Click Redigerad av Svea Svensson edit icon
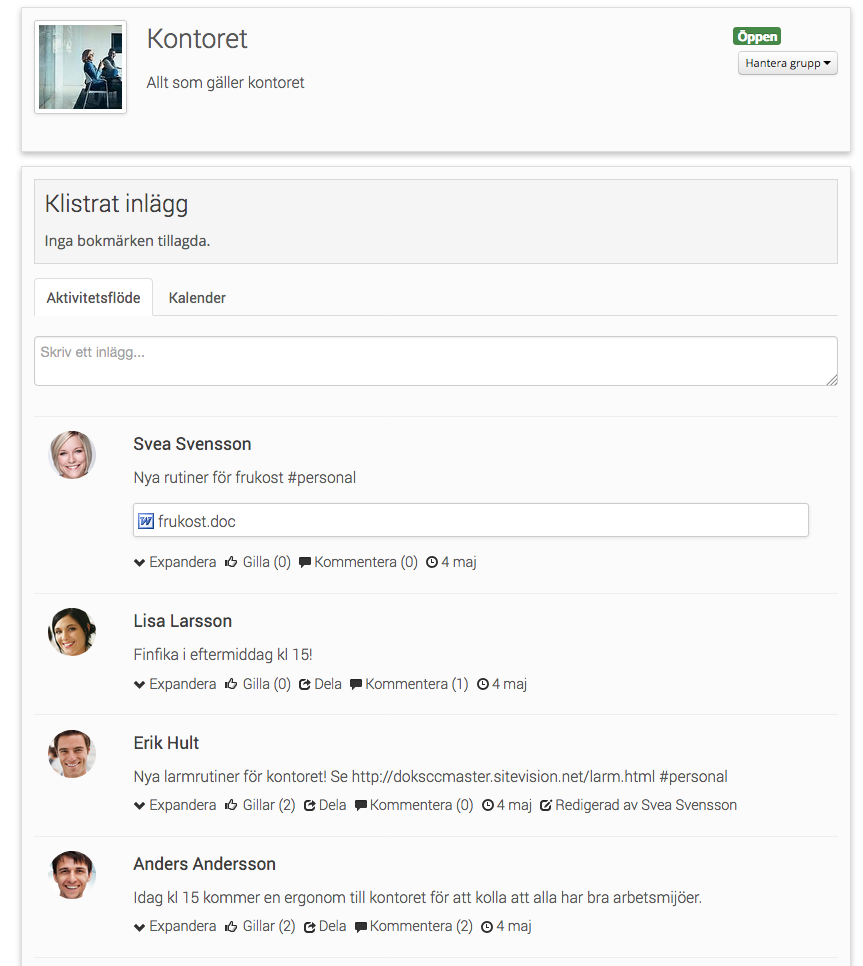The width and height of the screenshot is (863, 966). [546, 805]
